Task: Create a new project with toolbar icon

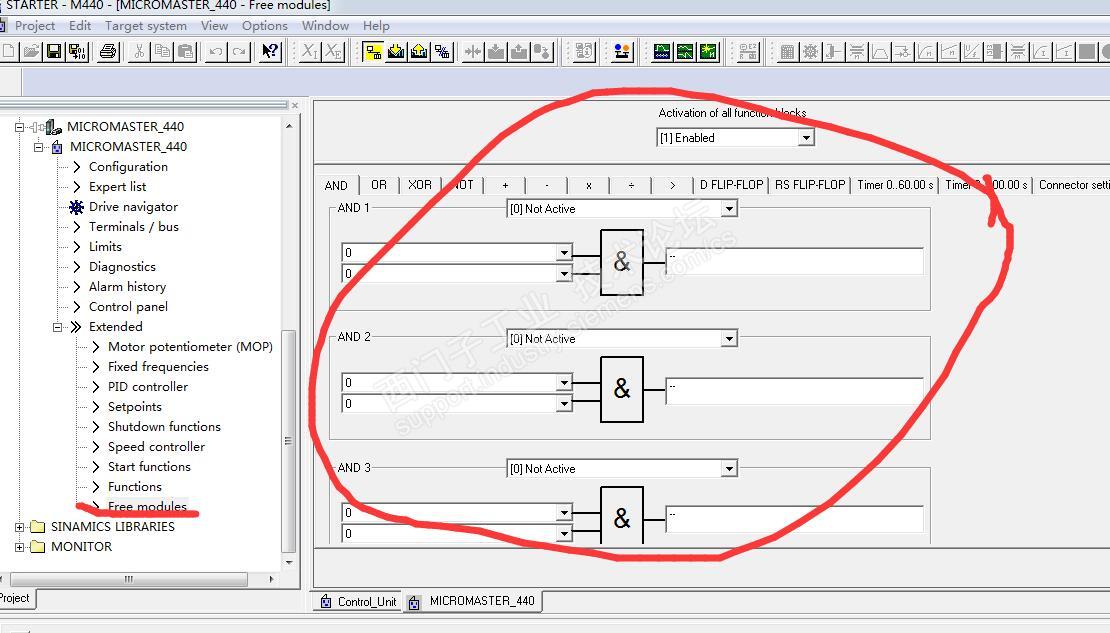Action: pos(8,52)
